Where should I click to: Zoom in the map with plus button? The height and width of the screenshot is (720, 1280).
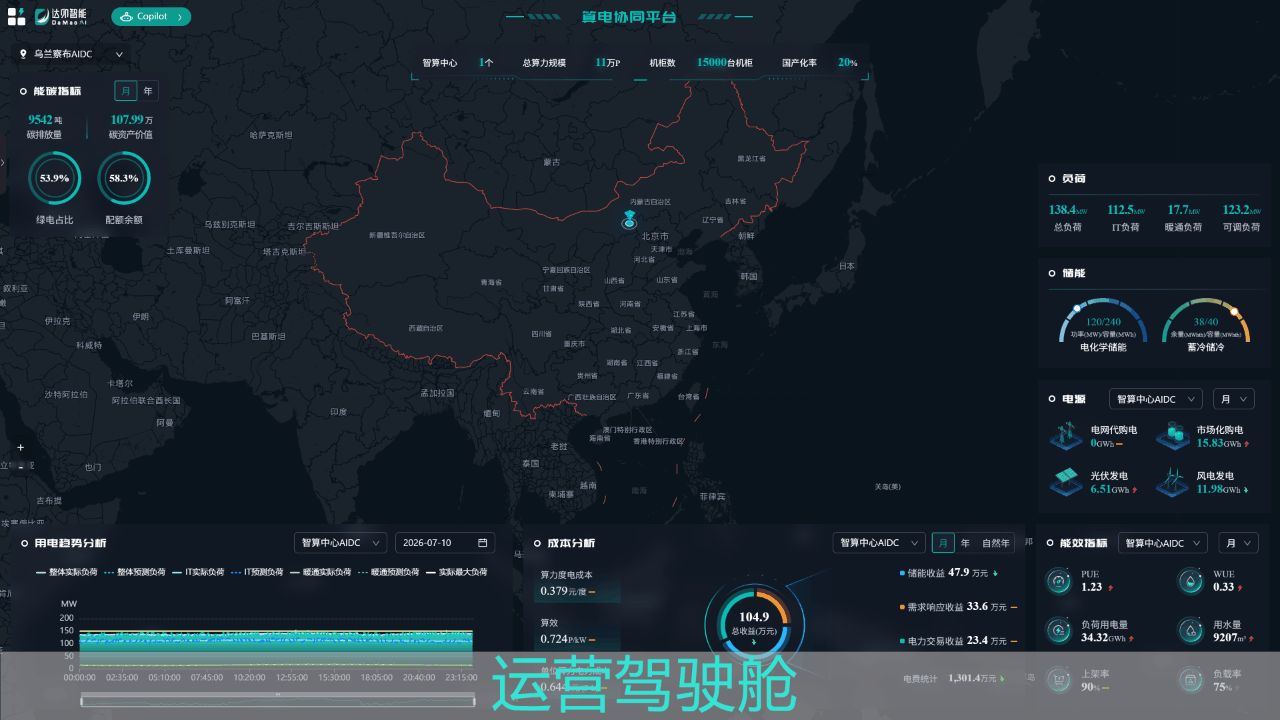pos(20,448)
